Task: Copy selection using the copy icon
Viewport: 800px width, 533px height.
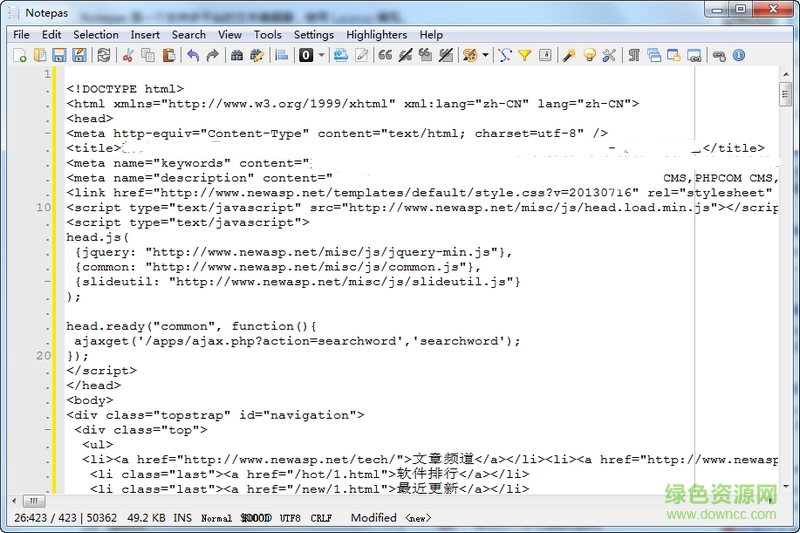Action: tap(148, 55)
